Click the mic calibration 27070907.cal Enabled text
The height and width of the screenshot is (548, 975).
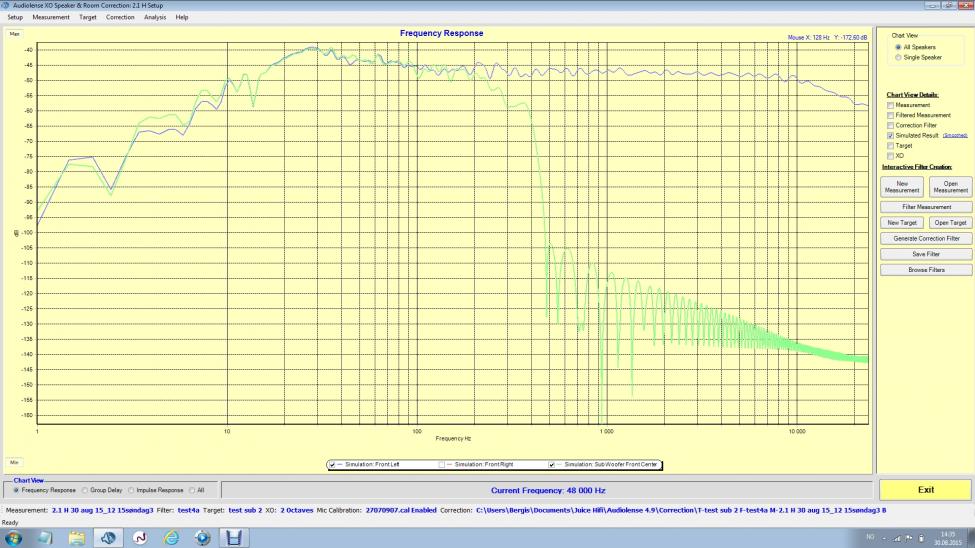(401, 511)
